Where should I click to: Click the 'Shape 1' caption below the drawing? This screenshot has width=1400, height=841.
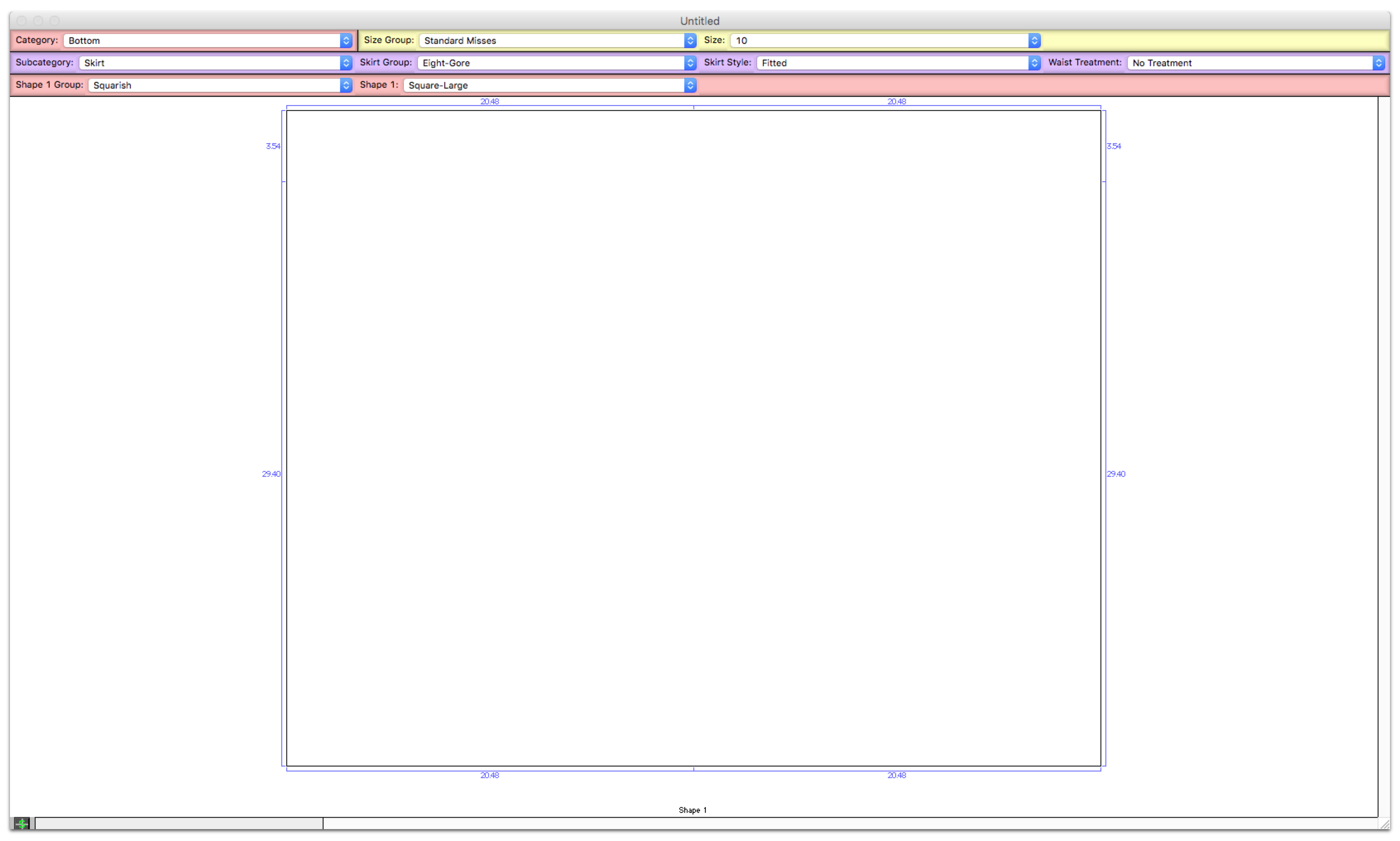(692, 810)
